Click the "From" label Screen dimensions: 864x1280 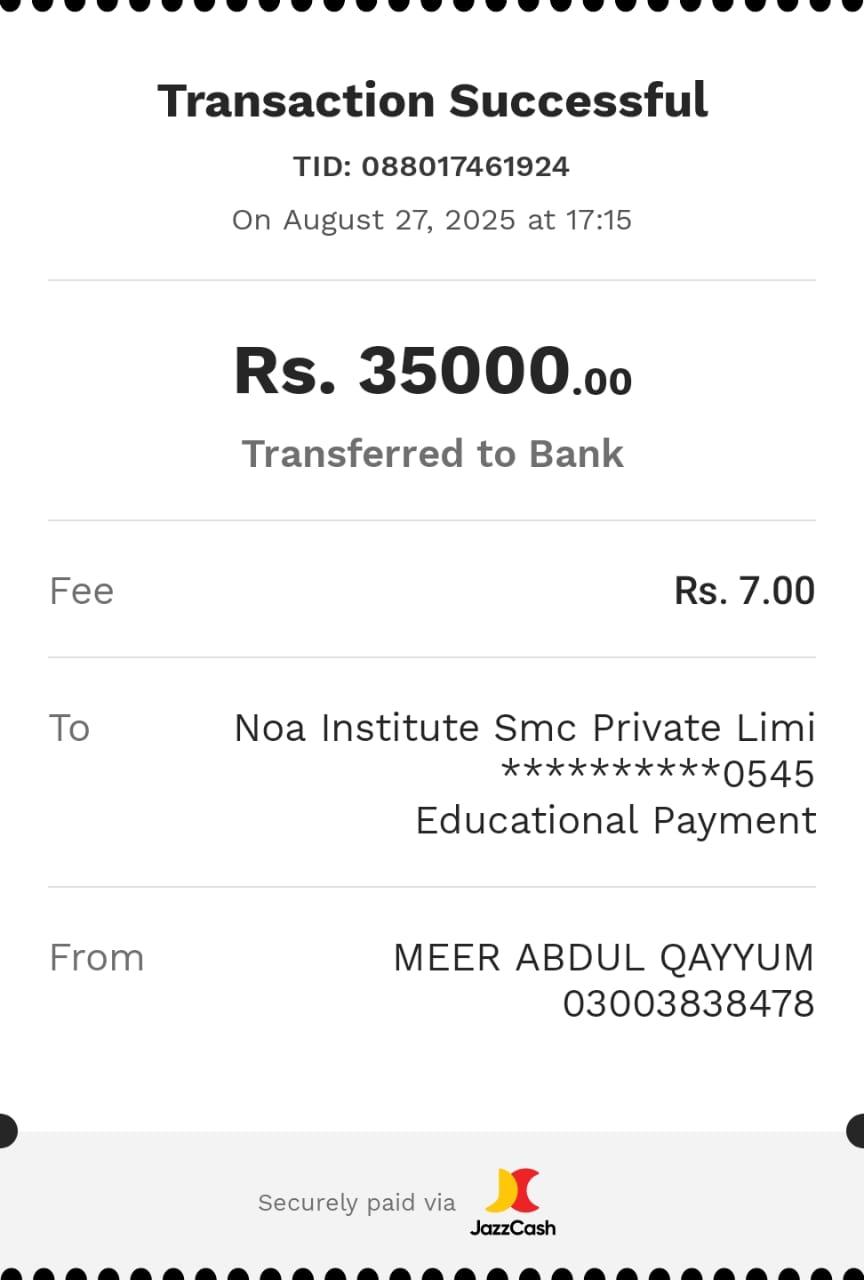click(x=96, y=958)
